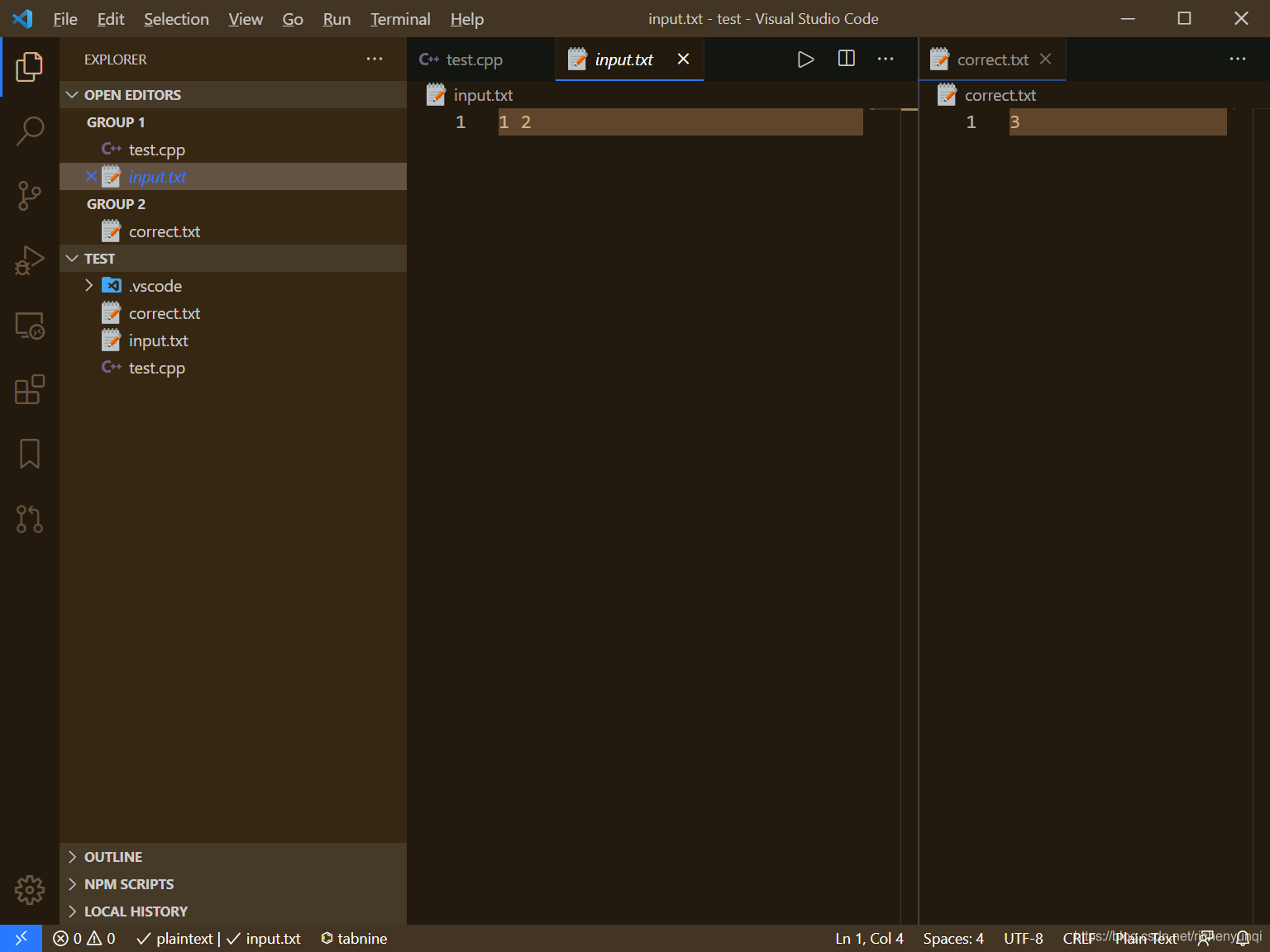Image resolution: width=1270 pixels, height=952 pixels.
Task: Open the View menu
Action: click(x=246, y=19)
